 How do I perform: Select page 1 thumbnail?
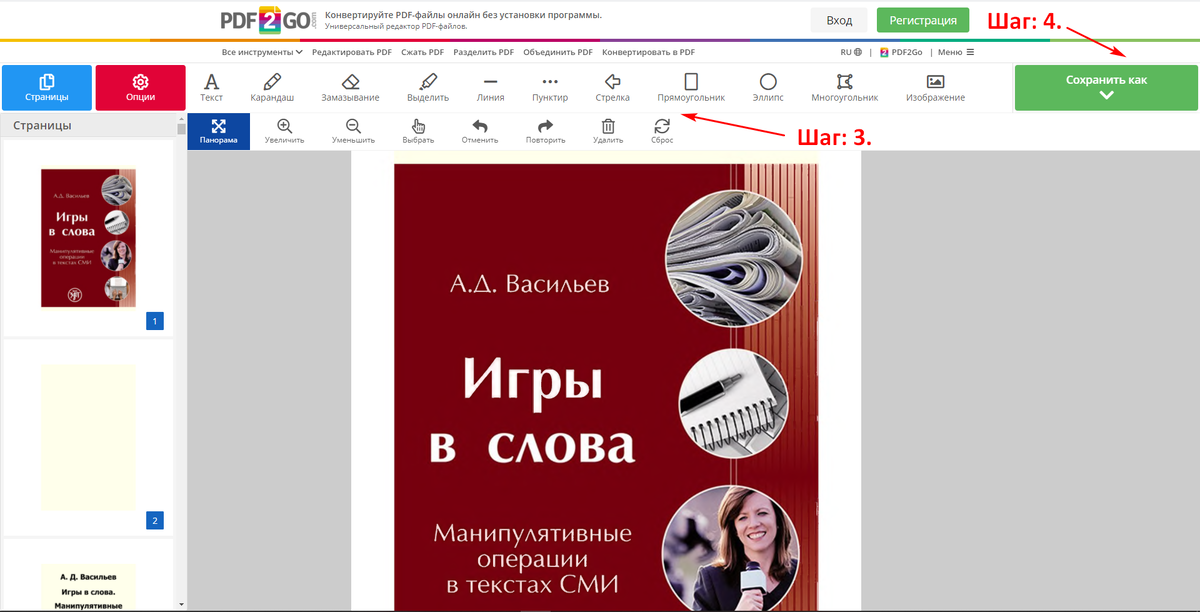[x=88, y=238]
